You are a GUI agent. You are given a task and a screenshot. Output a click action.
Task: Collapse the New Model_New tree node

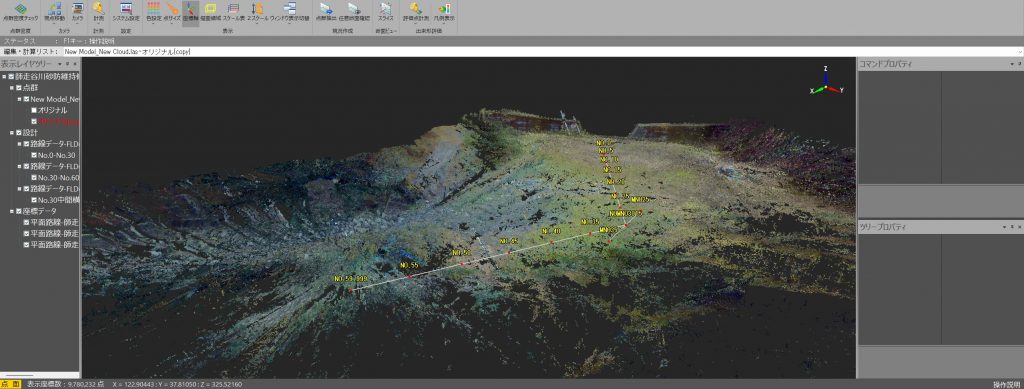pos(19,99)
